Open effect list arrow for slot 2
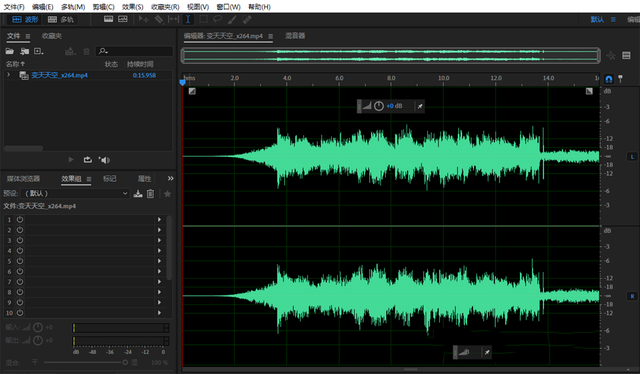 point(160,230)
